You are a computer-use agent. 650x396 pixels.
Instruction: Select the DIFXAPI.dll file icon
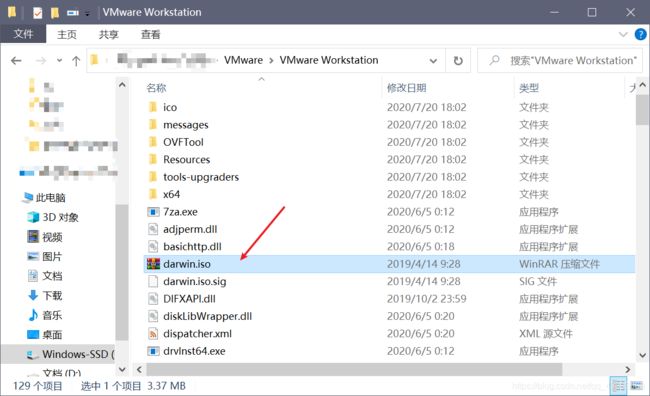point(153,299)
